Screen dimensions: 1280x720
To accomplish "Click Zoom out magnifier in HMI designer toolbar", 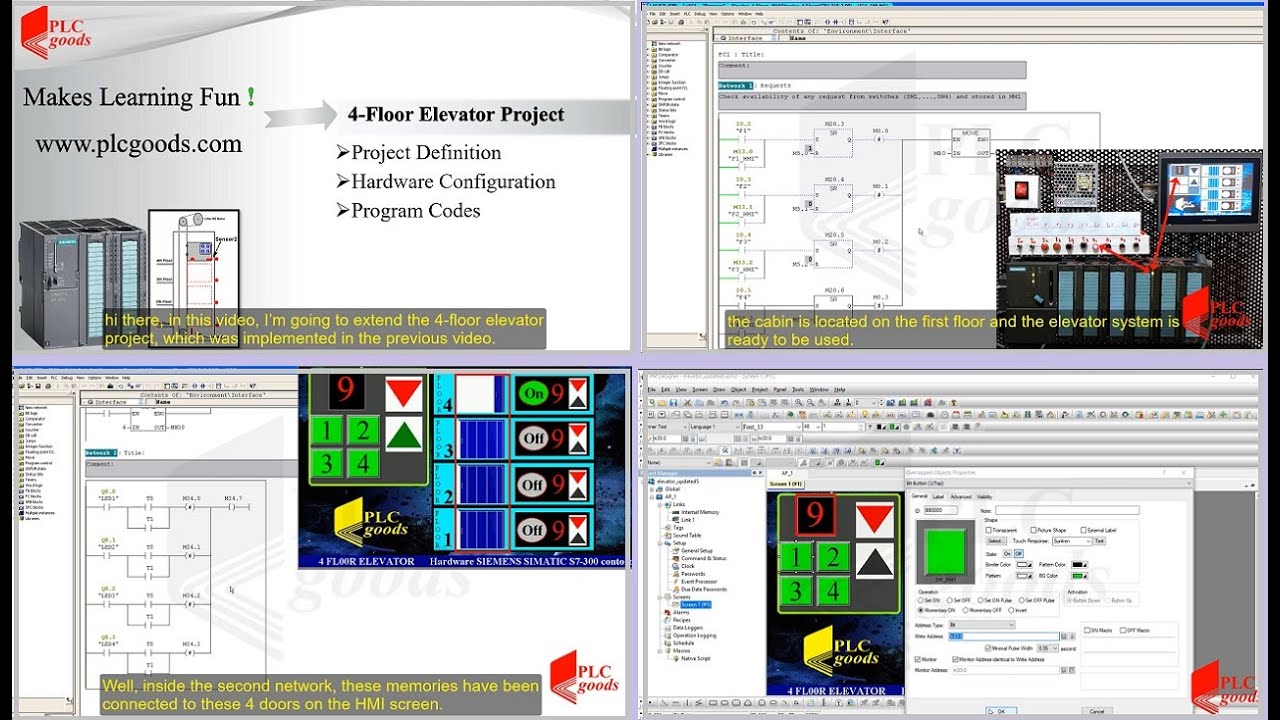I will pyautogui.click(x=810, y=402).
